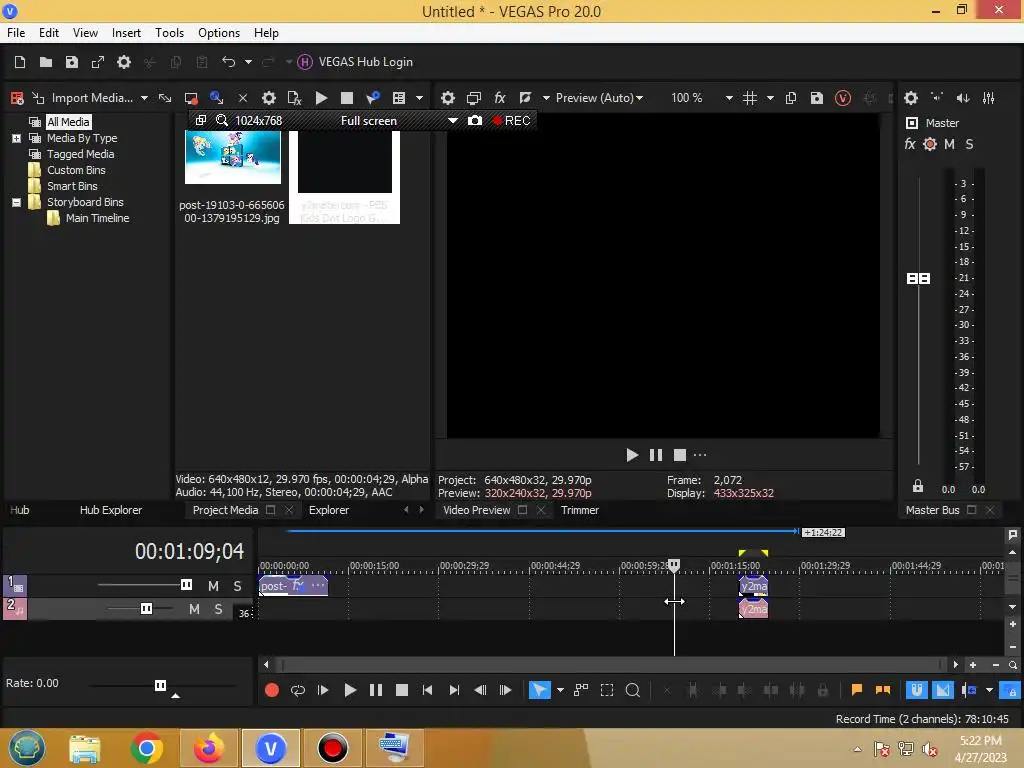Select All Media tree item

coord(68,122)
